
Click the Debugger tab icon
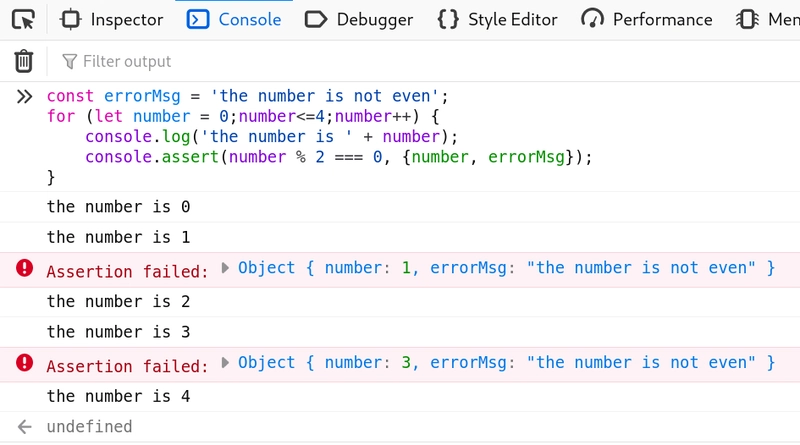[315, 19]
